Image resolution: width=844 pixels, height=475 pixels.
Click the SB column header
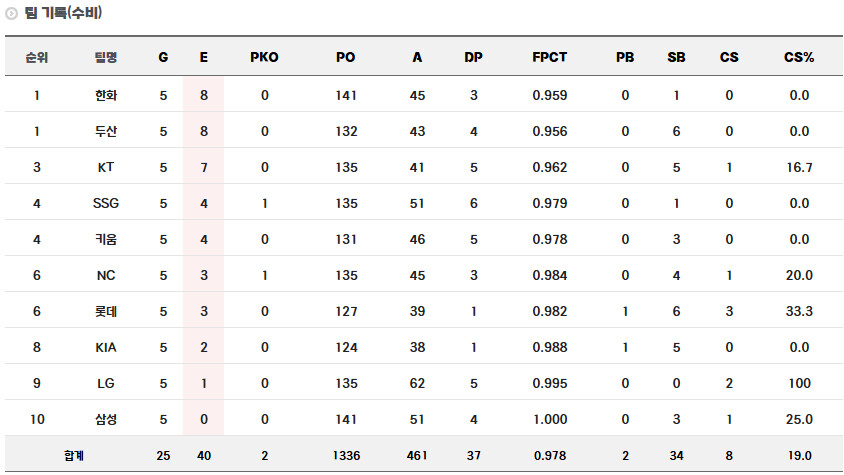tap(677, 57)
